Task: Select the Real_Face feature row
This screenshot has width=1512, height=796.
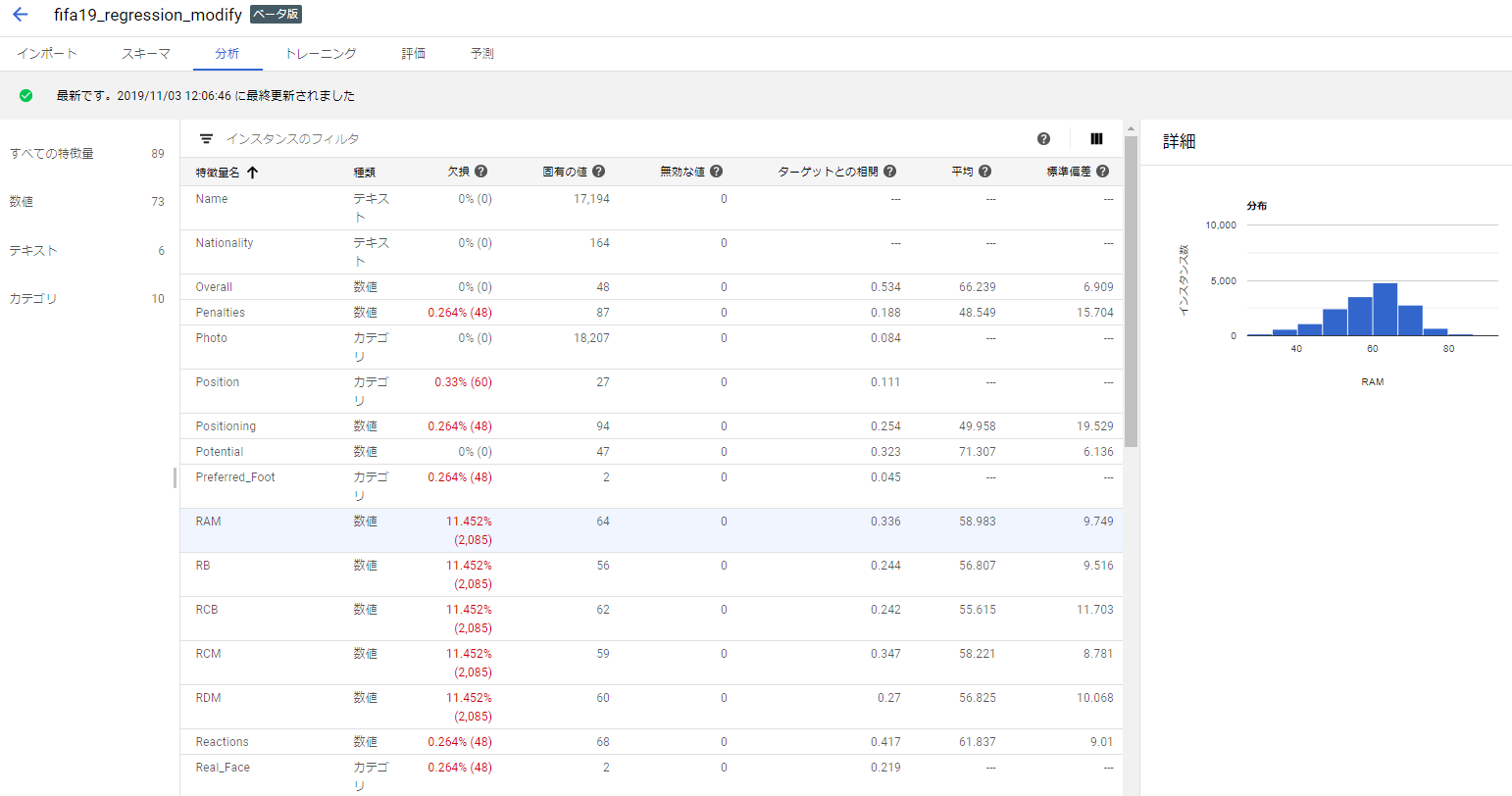Action: 652,775
